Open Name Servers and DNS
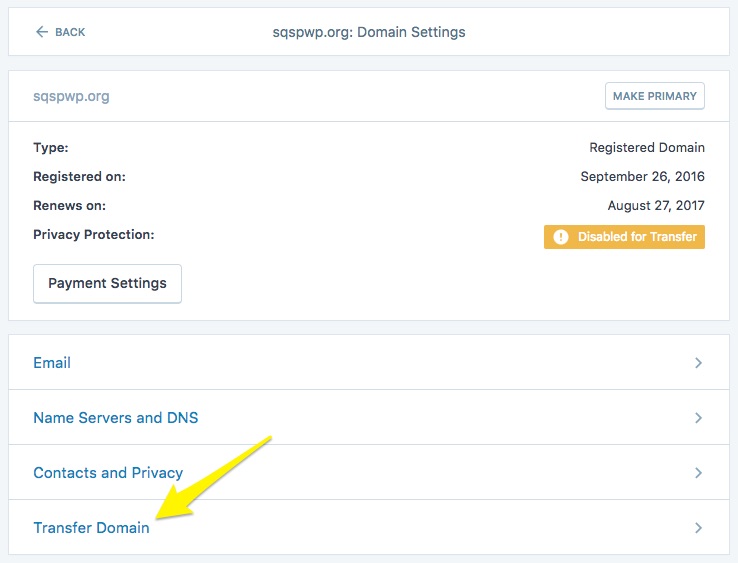The width and height of the screenshot is (738, 563). (x=116, y=418)
